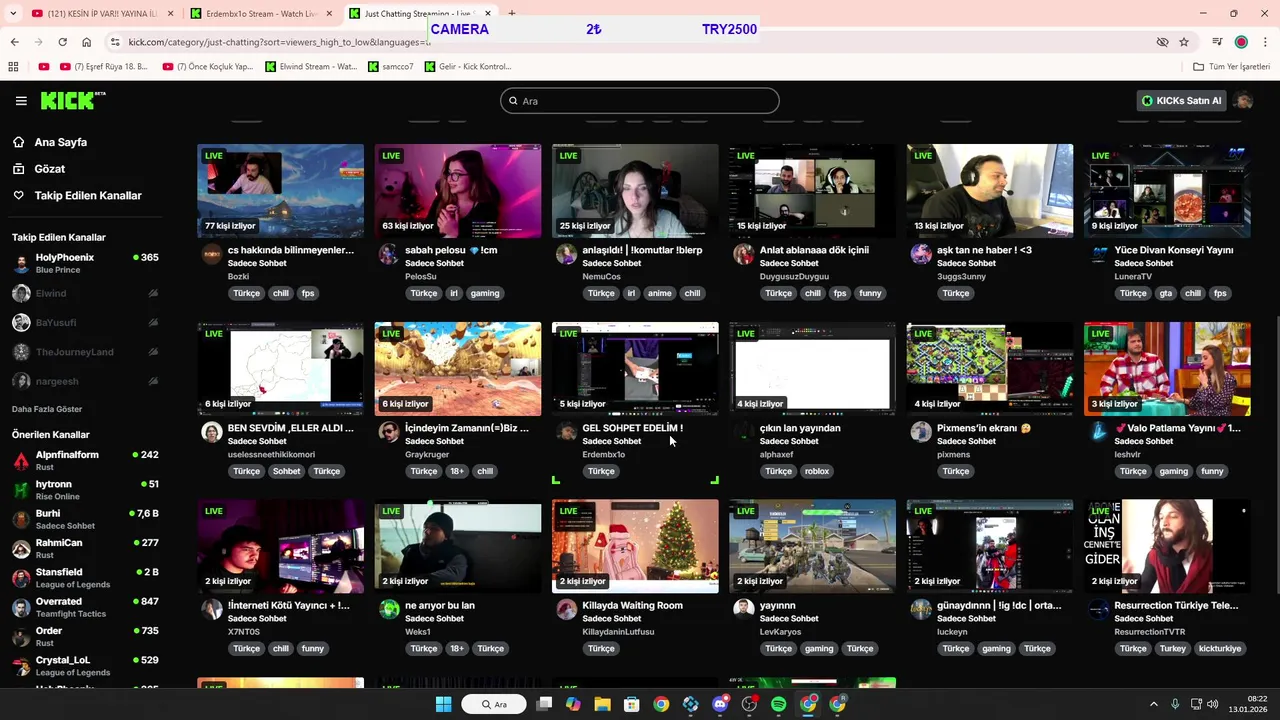1280x720 pixels.
Task: Open NemuCos stream thumbnail with 25 viewers
Action: click(x=635, y=191)
